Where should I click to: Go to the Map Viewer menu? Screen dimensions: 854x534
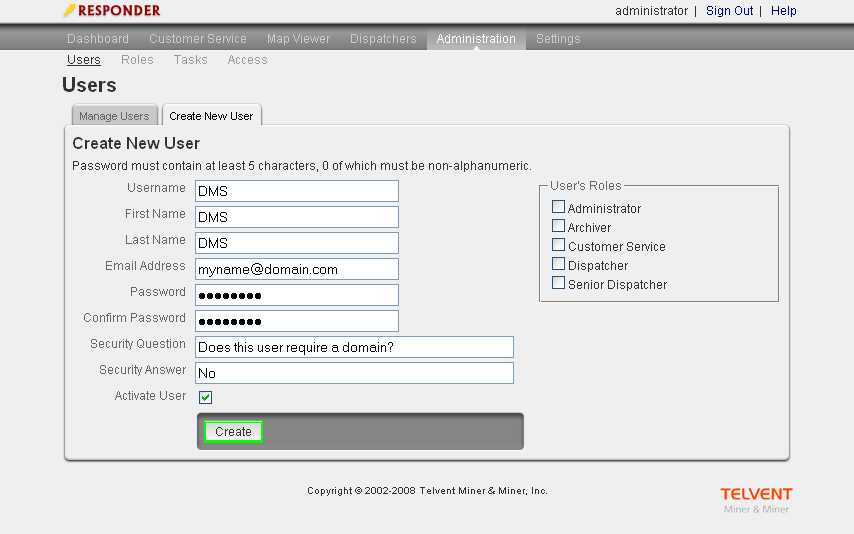[x=298, y=39]
